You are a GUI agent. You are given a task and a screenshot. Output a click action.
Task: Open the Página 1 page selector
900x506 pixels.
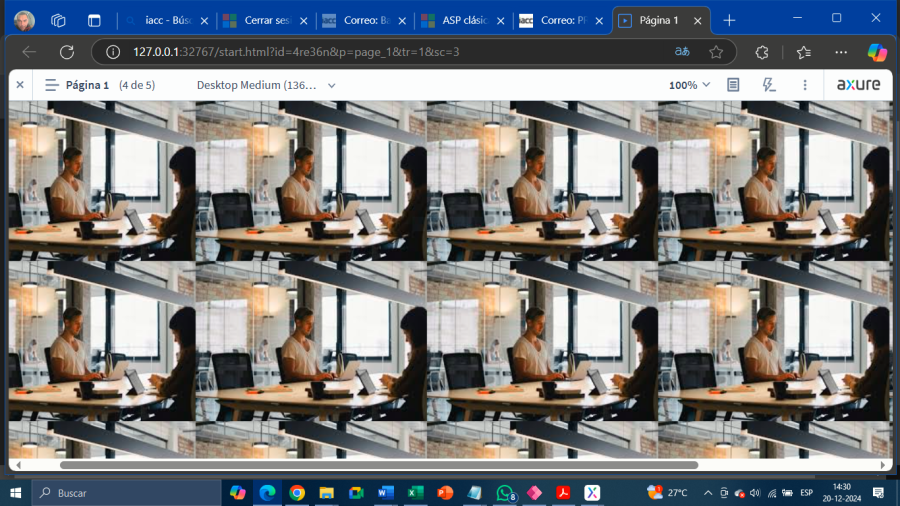click(88, 85)
